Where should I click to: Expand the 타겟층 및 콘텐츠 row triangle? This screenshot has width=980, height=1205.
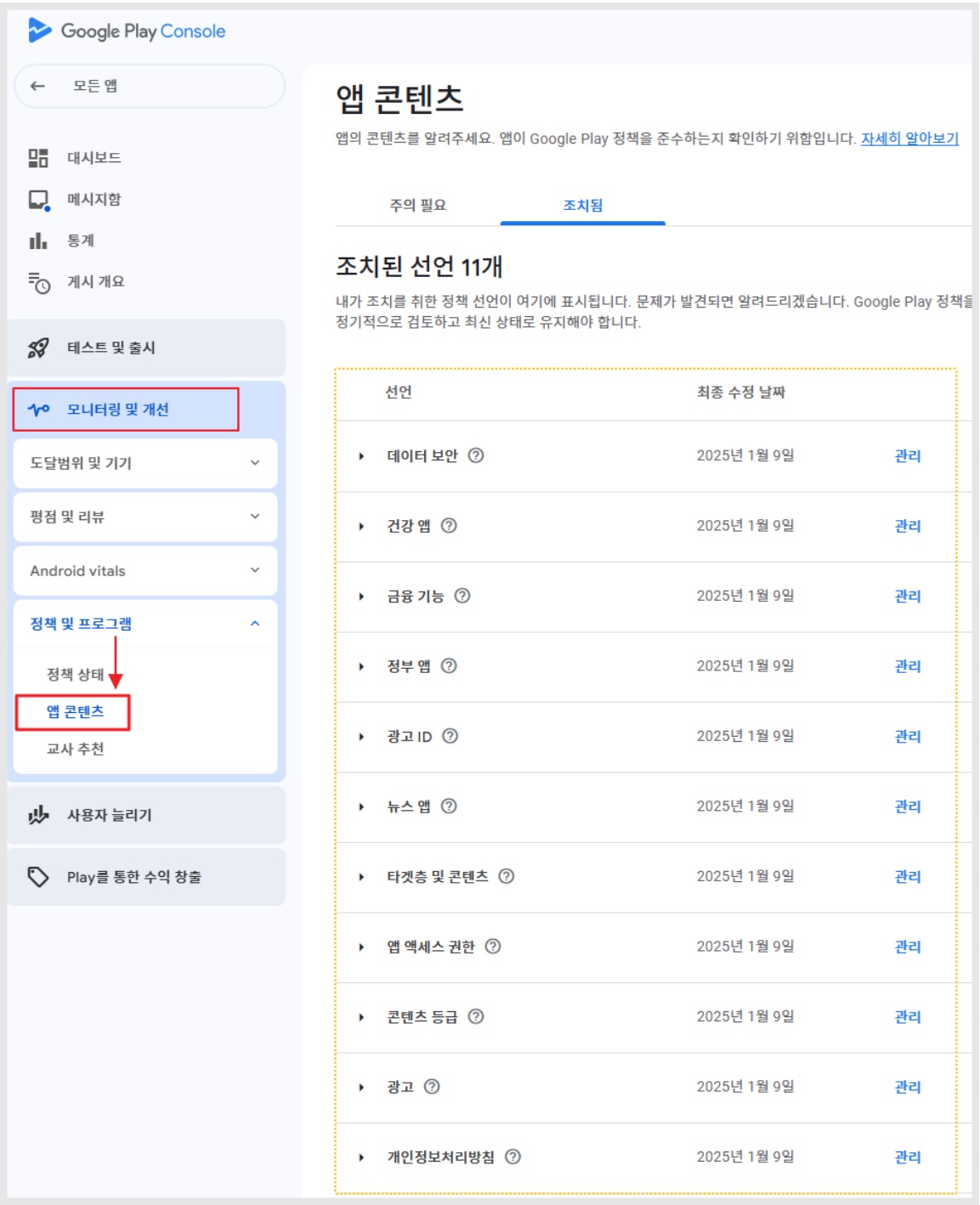pyautogui.click(x=361, y=877)
